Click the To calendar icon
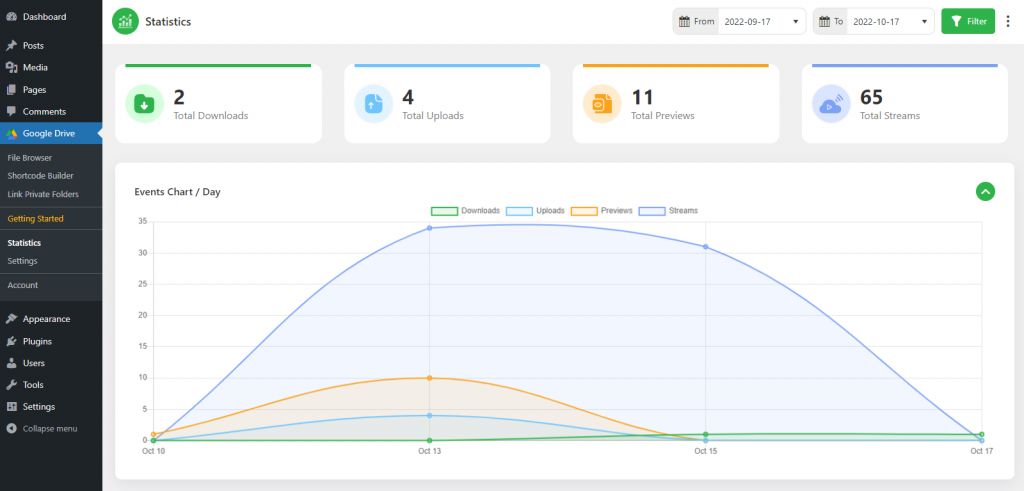Screen dimensions: 1024x491 (x=824, y=22)
